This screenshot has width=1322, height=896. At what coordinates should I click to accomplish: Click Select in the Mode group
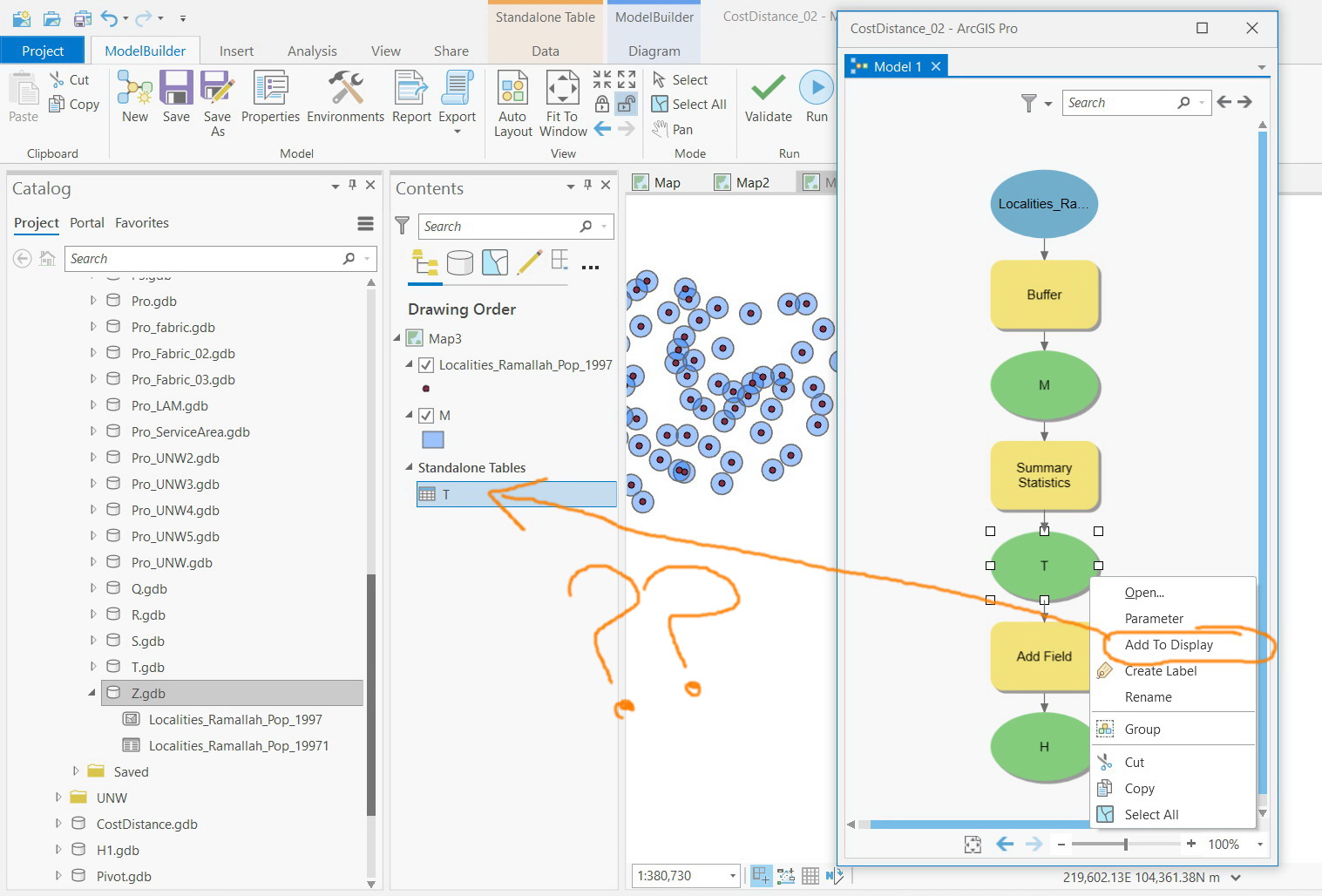coord(681,79)
